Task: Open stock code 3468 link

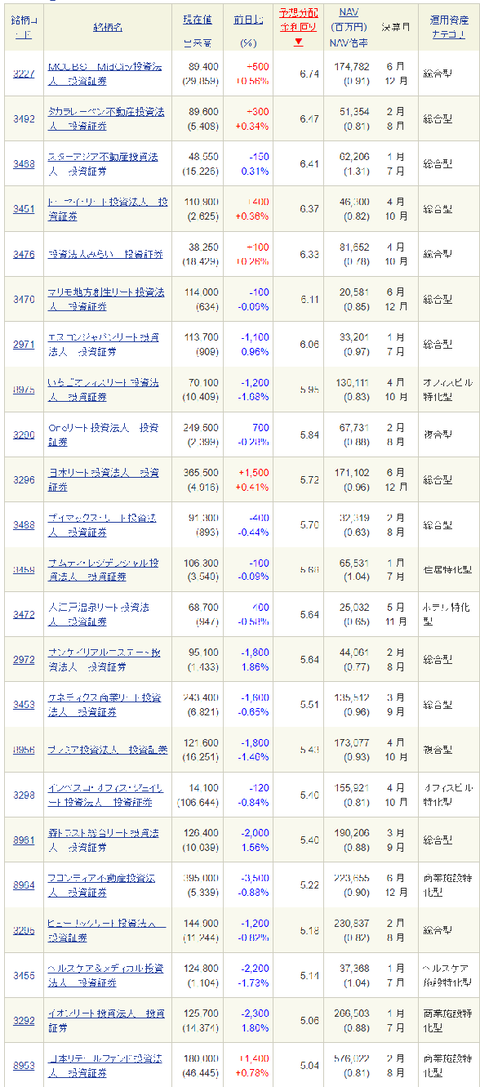Action: tap(22, 164)
